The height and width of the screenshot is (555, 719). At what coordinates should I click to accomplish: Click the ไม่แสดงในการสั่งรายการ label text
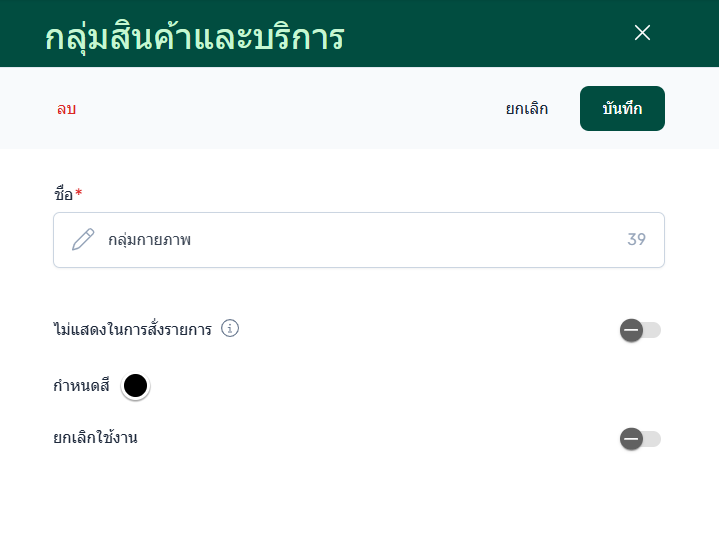point(132,329)
